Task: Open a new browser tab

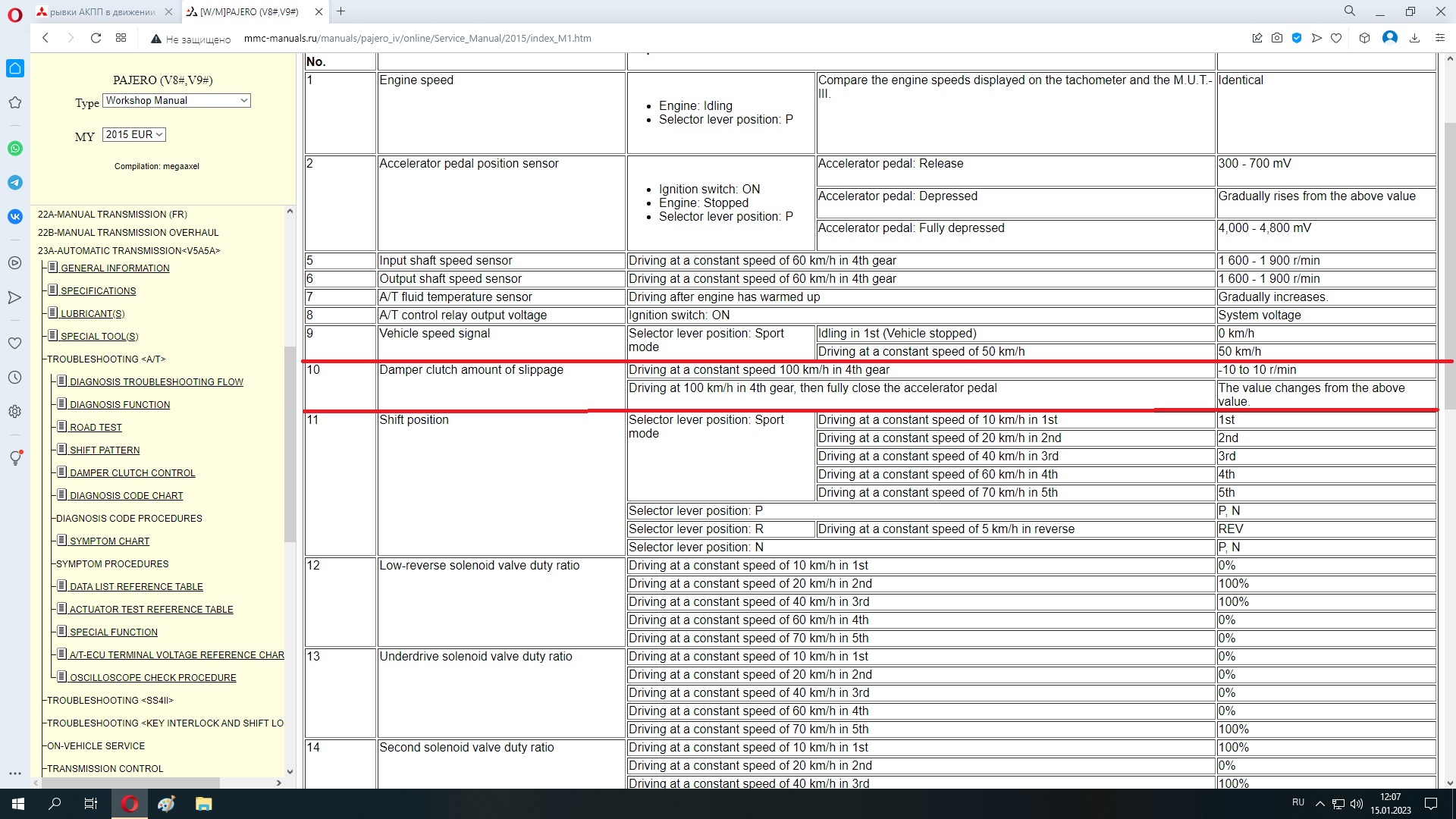Action: [341, 11]
